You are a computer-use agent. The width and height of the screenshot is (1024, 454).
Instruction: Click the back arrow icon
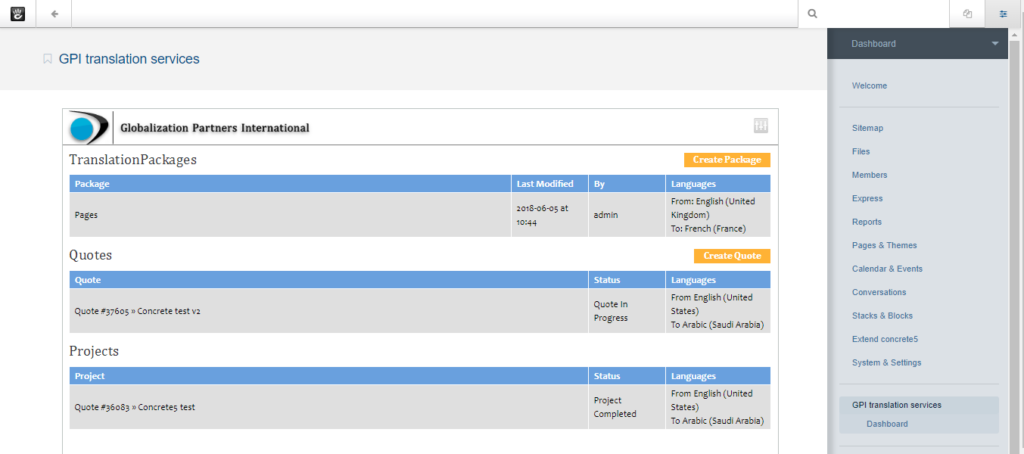coord(54,14)
